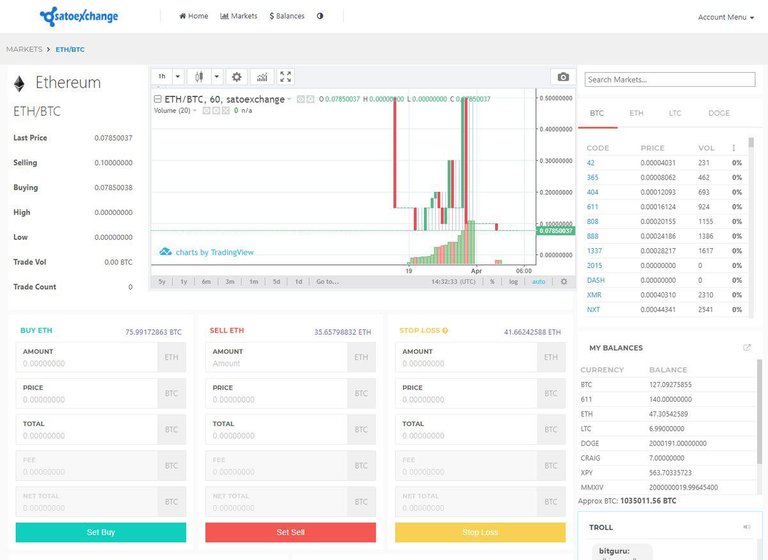Toggle visibility eye beside ETH/BTC legend title
768x560 pixels.
301,99
